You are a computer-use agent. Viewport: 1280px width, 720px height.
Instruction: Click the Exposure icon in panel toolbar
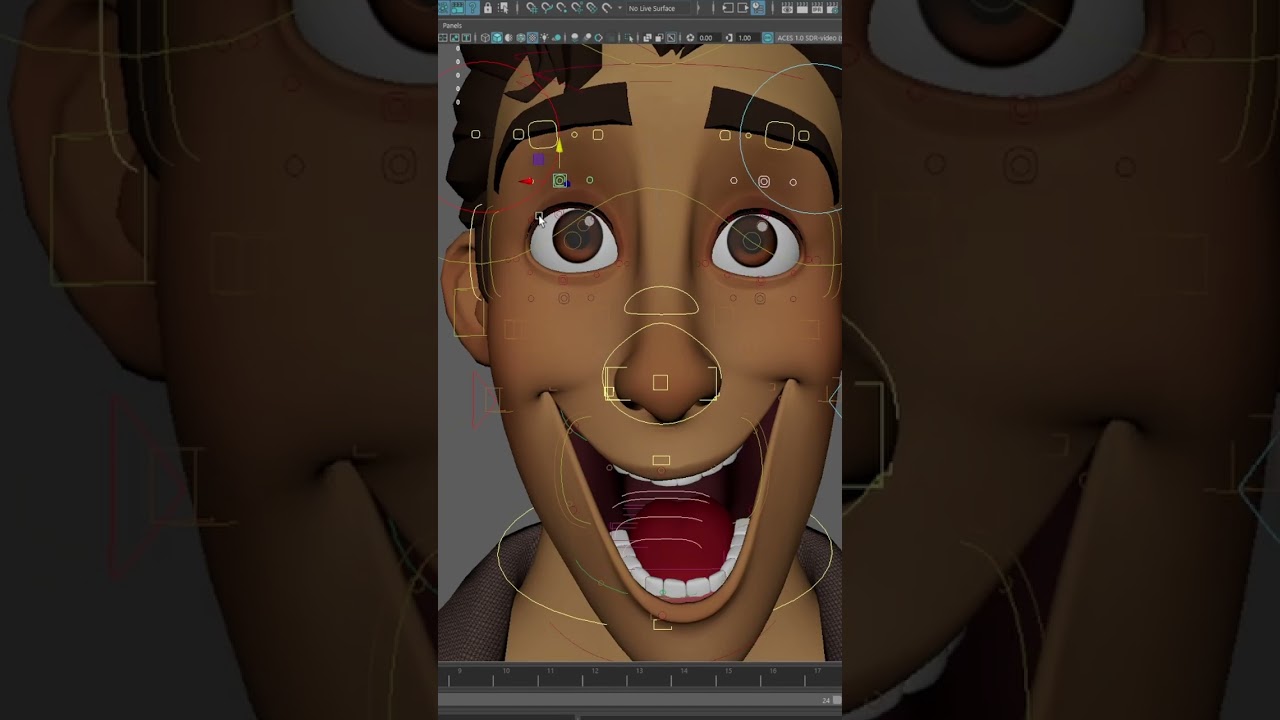pos(690,38)
